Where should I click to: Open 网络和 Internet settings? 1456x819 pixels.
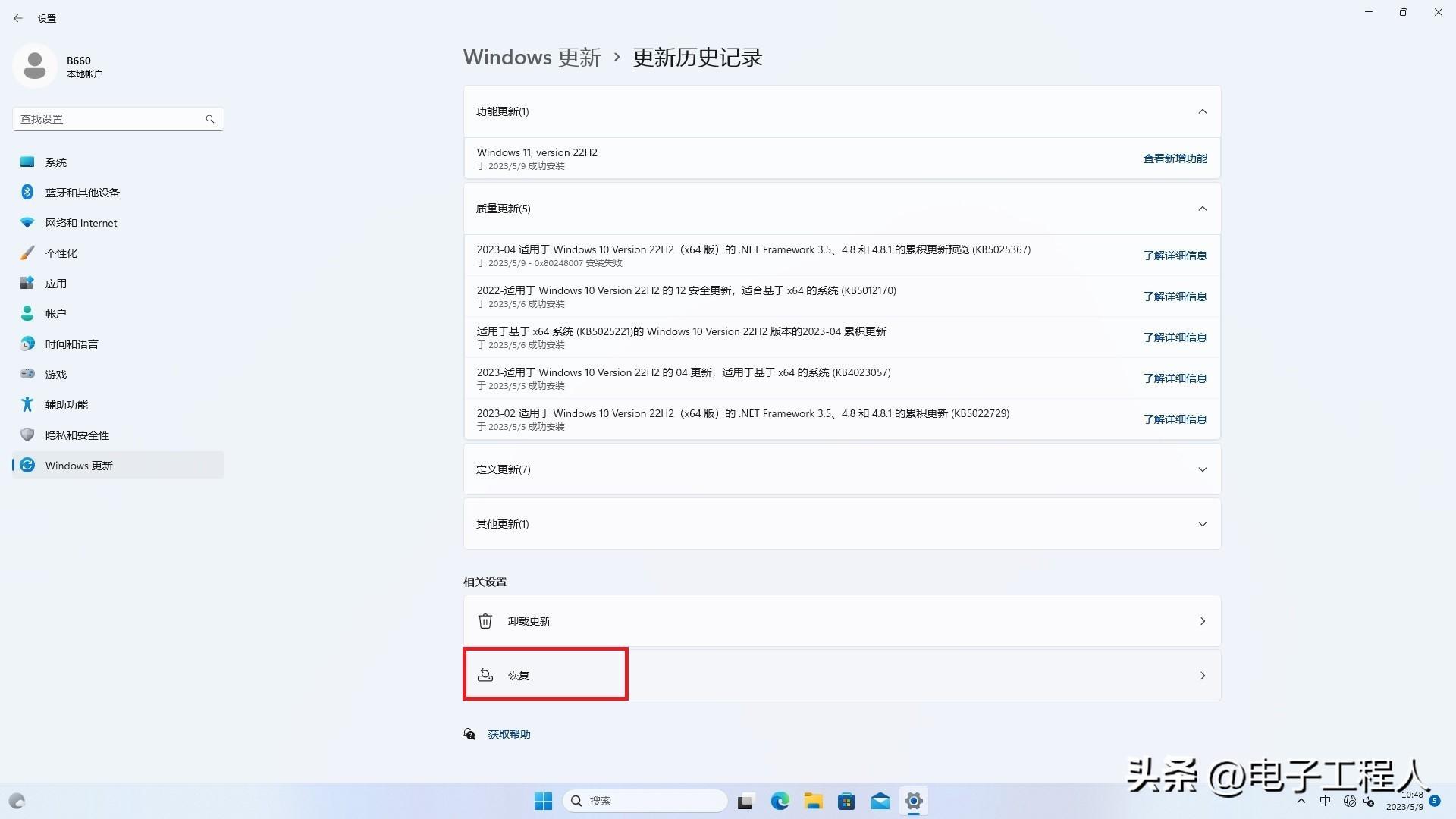118,223
